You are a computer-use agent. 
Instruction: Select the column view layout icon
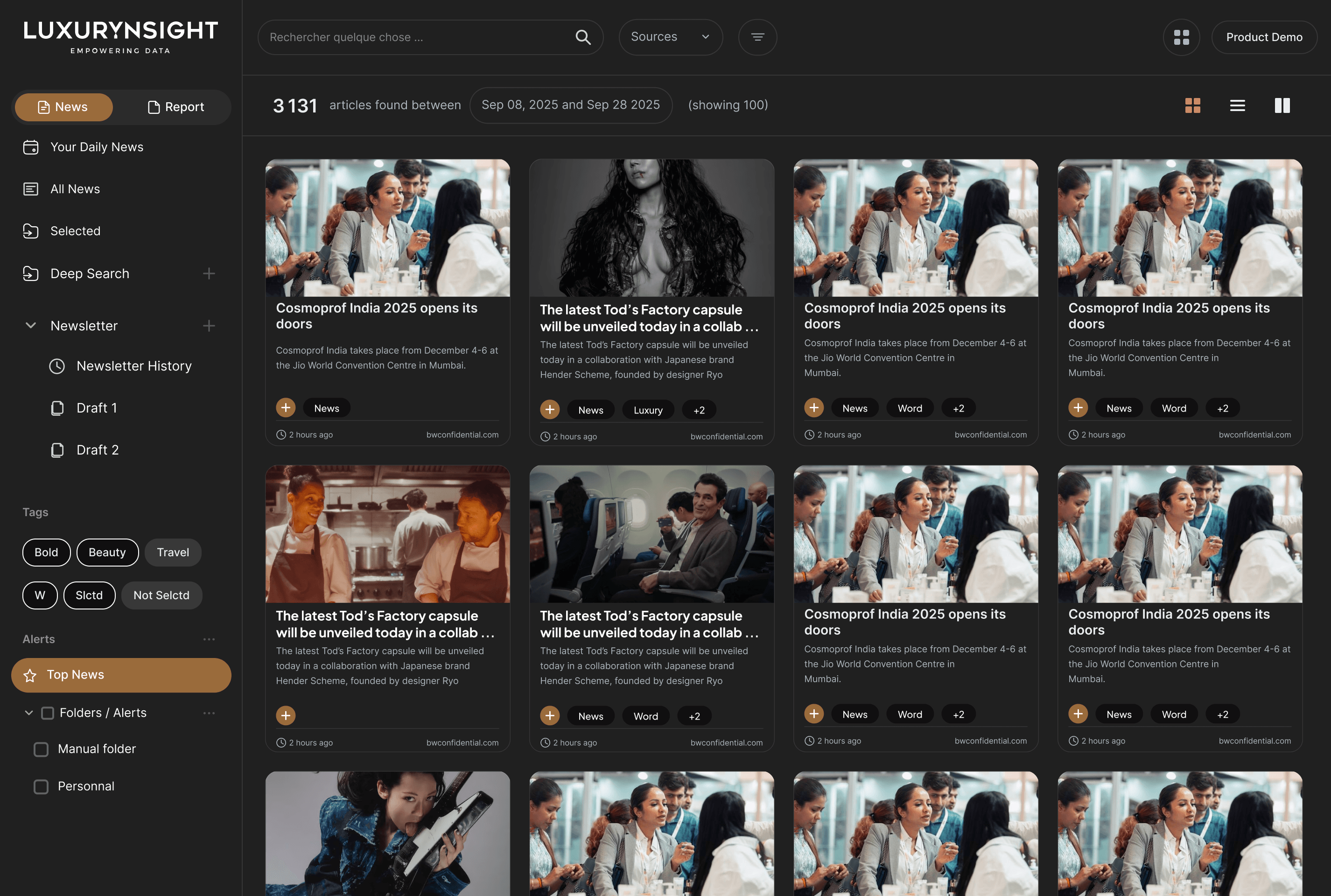tap(1282, 105)
